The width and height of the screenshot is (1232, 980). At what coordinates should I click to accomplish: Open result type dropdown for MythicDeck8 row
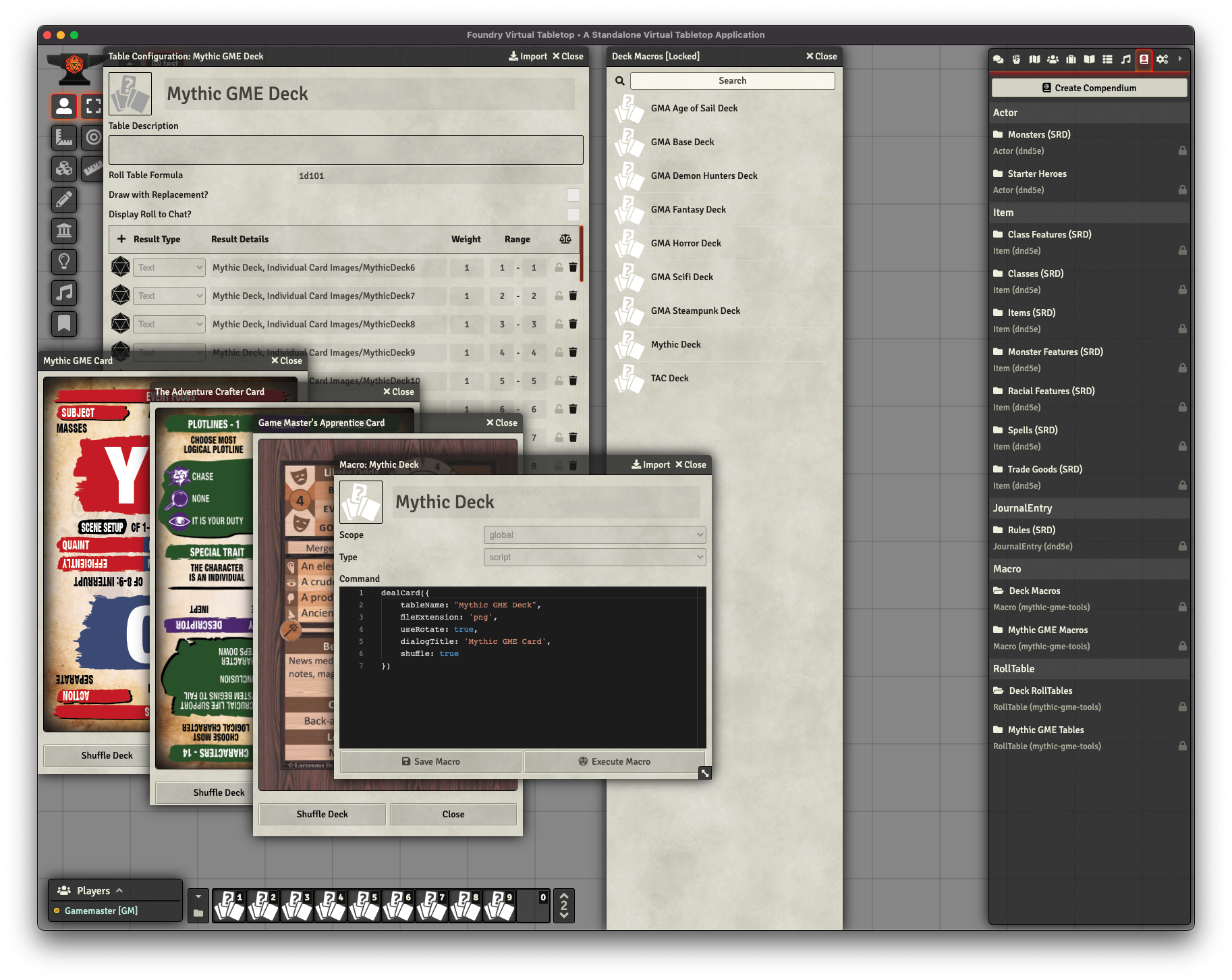point(169,324)
